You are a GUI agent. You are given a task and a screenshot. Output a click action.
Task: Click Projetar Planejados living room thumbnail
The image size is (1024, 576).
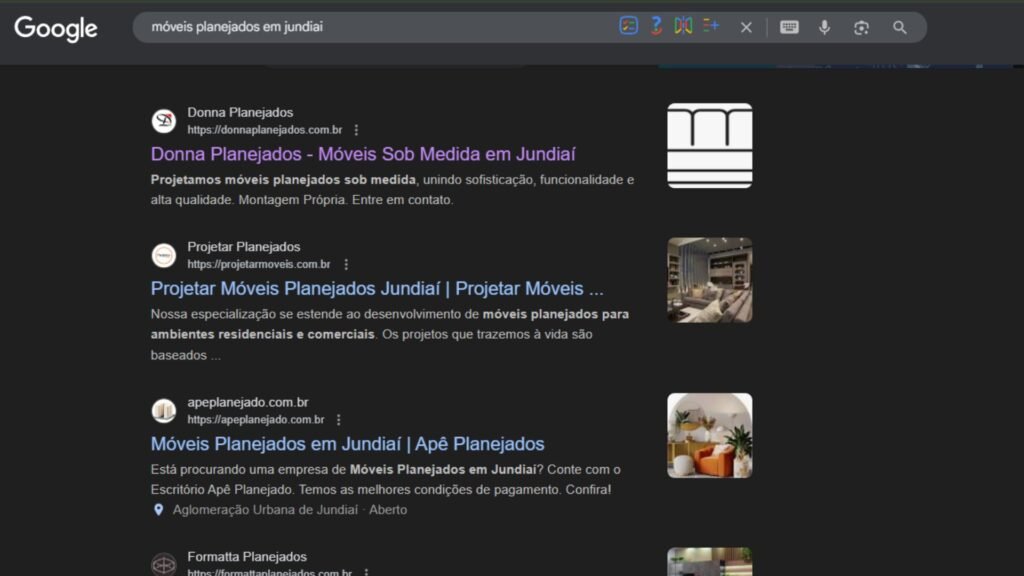pyautogui.click(x=709, y=280)
